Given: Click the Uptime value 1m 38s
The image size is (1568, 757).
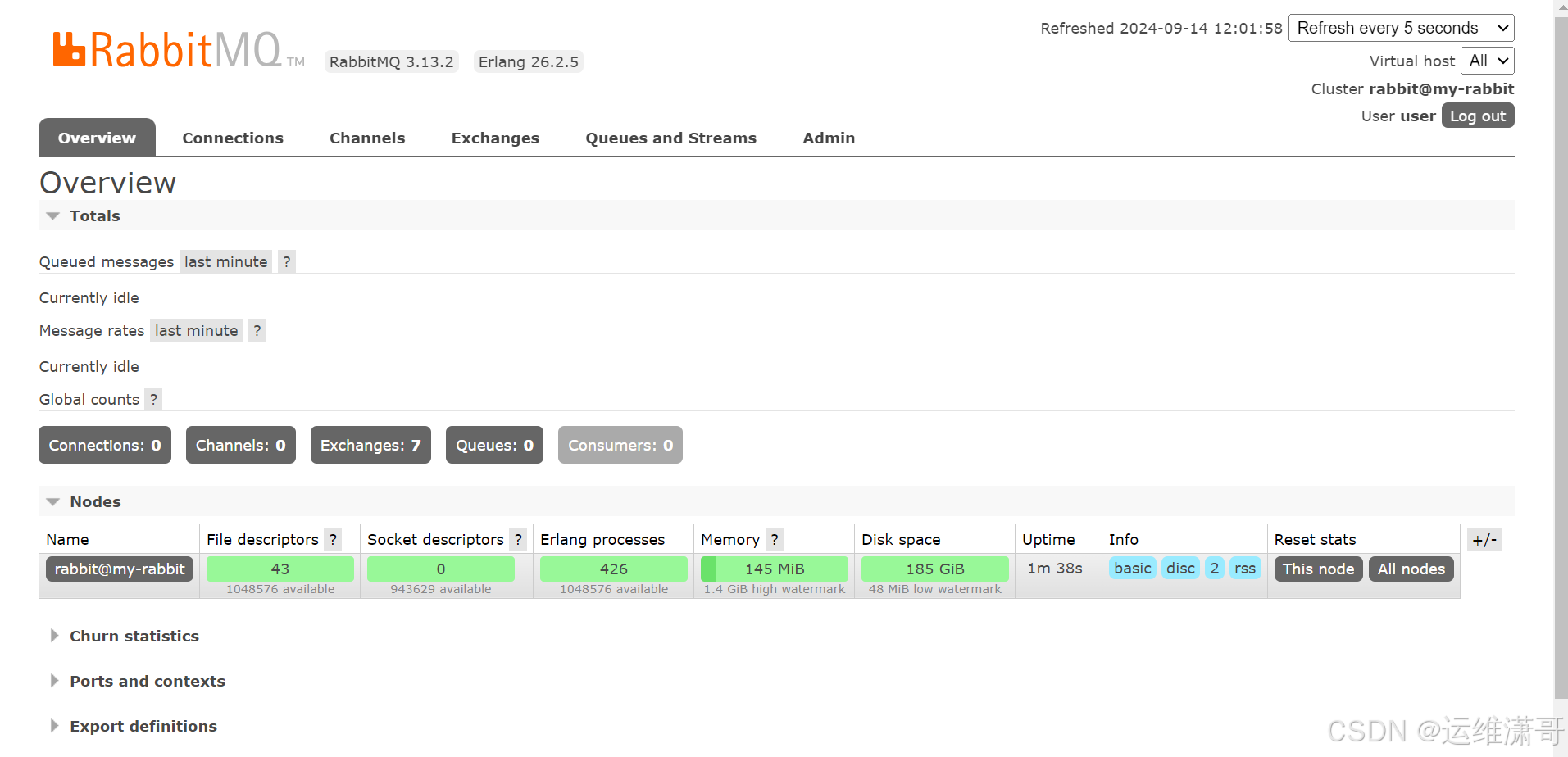Looking at the screenshot, I should (x=1055, y=568).
